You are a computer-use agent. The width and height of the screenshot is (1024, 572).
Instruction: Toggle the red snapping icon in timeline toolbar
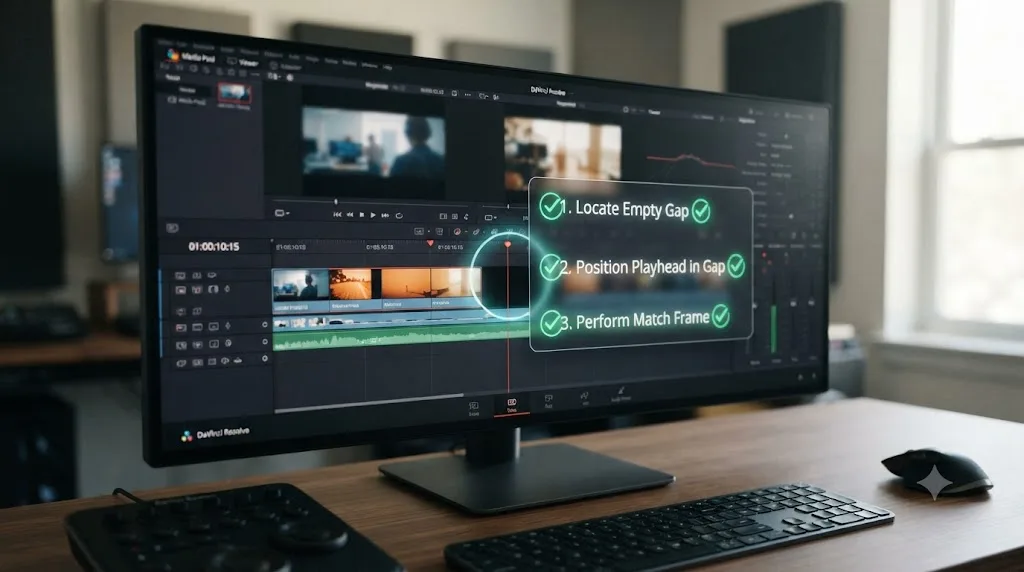point(457,232)
